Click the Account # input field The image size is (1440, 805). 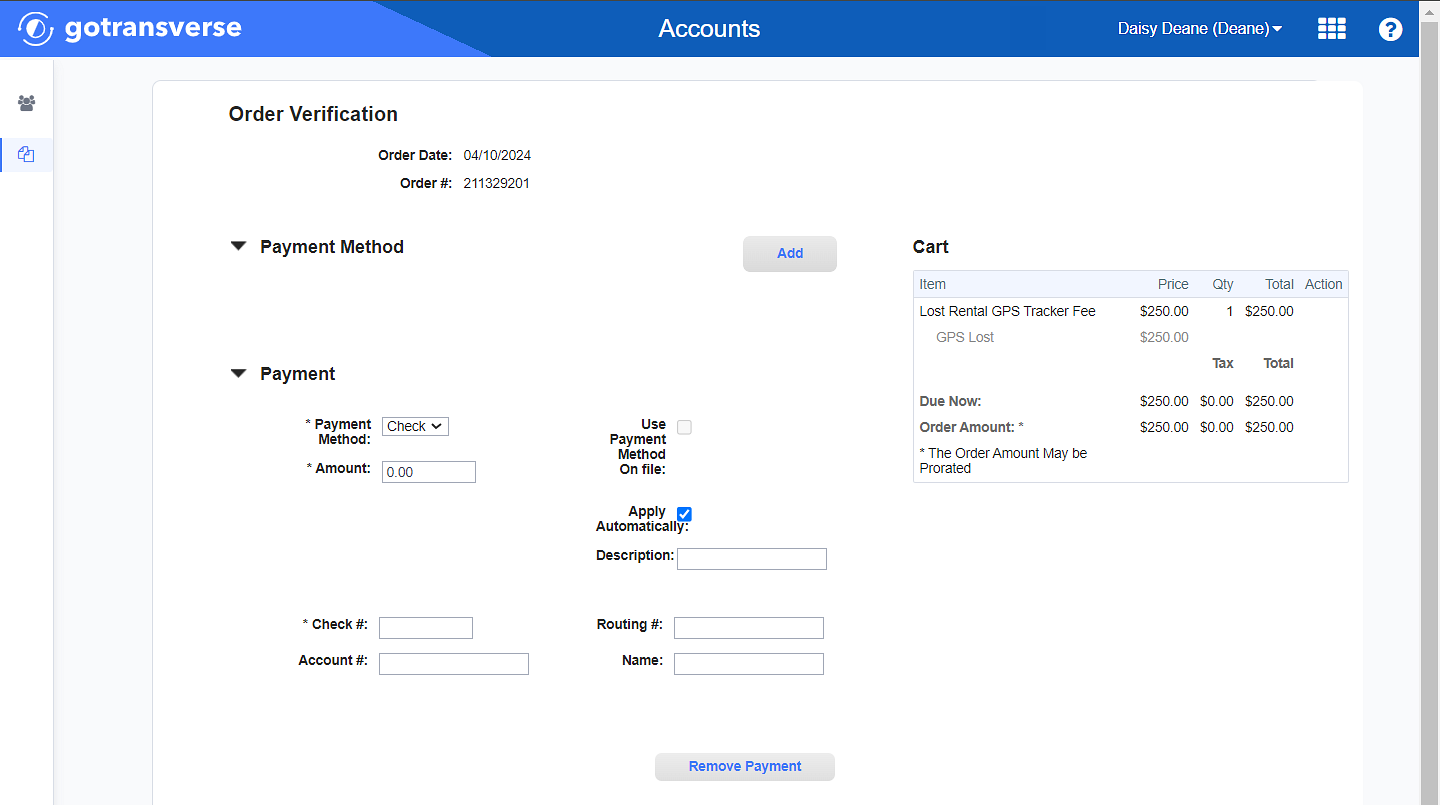454,664
